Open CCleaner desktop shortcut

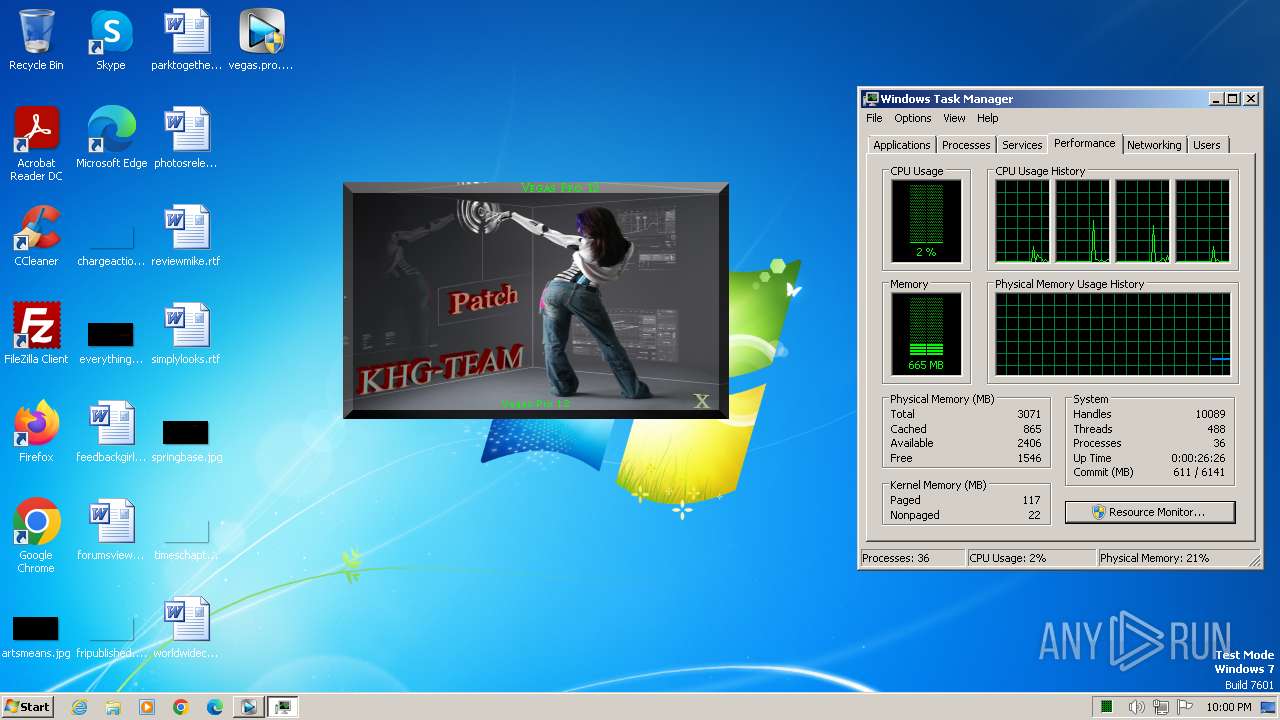(36, 236)
